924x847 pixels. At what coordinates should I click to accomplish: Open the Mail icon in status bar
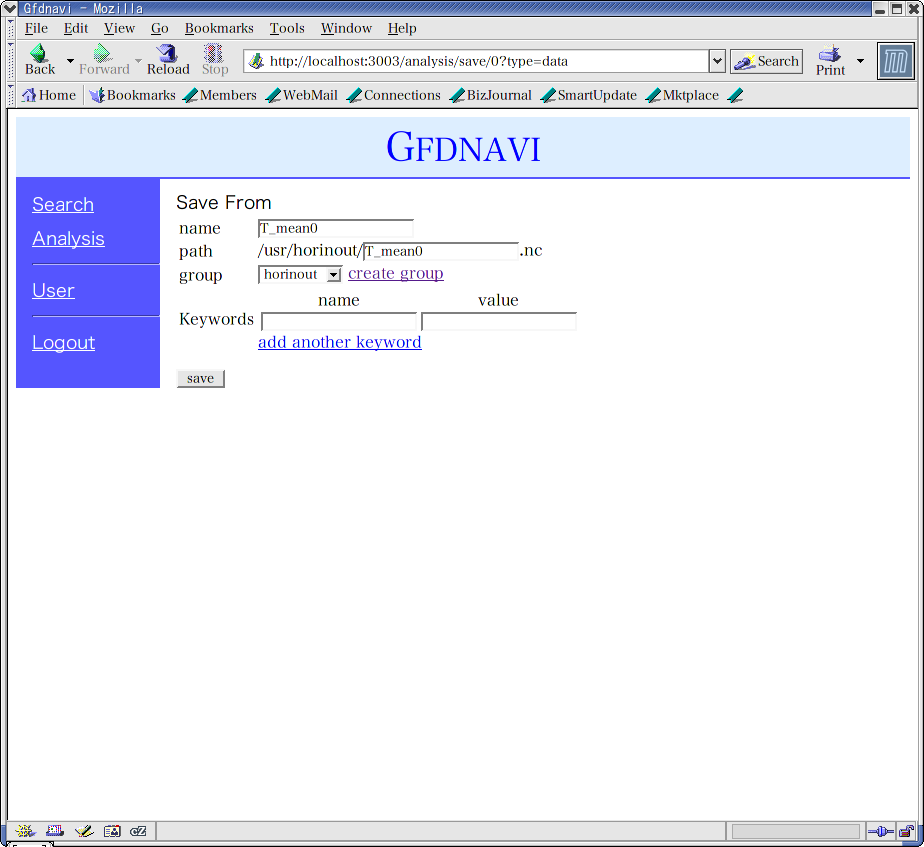[55, 831]
